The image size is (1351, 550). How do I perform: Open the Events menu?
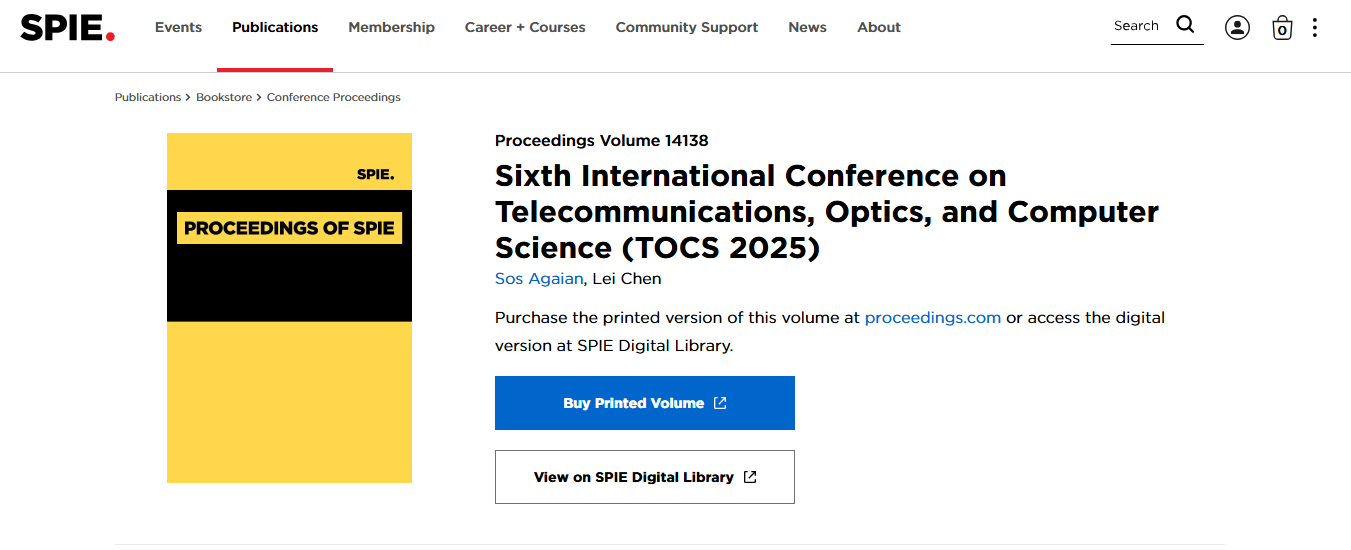pyautogui.click(x=178, y=27)
